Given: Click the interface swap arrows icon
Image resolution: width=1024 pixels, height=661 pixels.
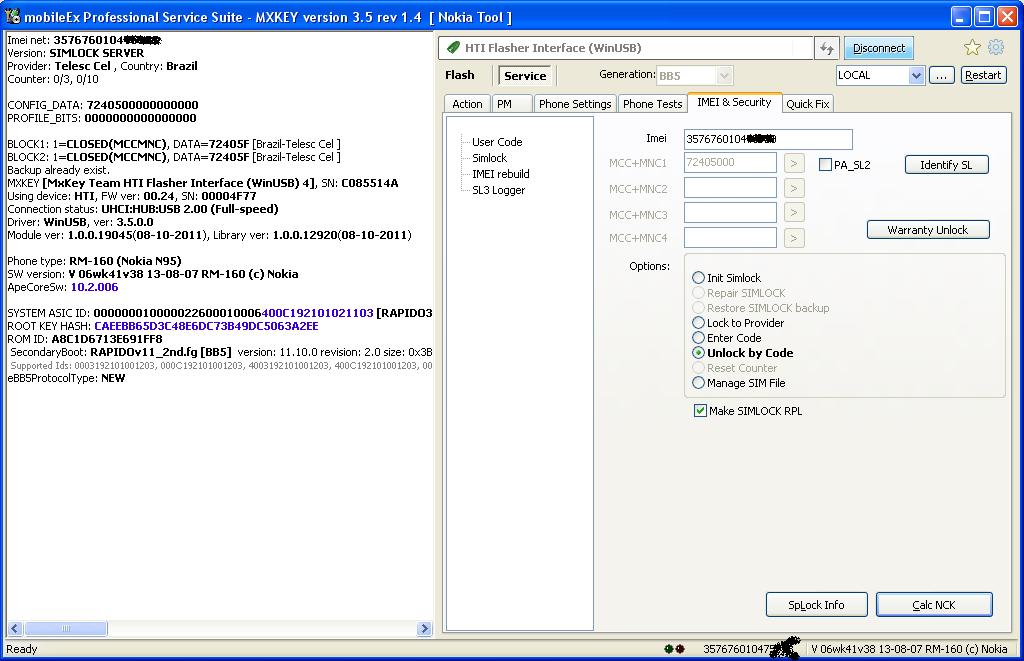Looking at the screenshot, I should [x=827, y=48].
